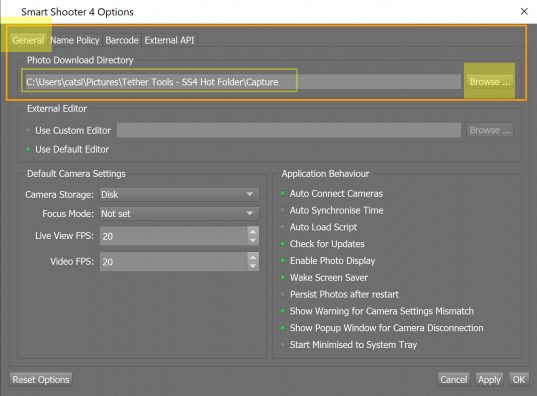
Task: Confirm settings with the OK button
Action: [x=519, y=379]
